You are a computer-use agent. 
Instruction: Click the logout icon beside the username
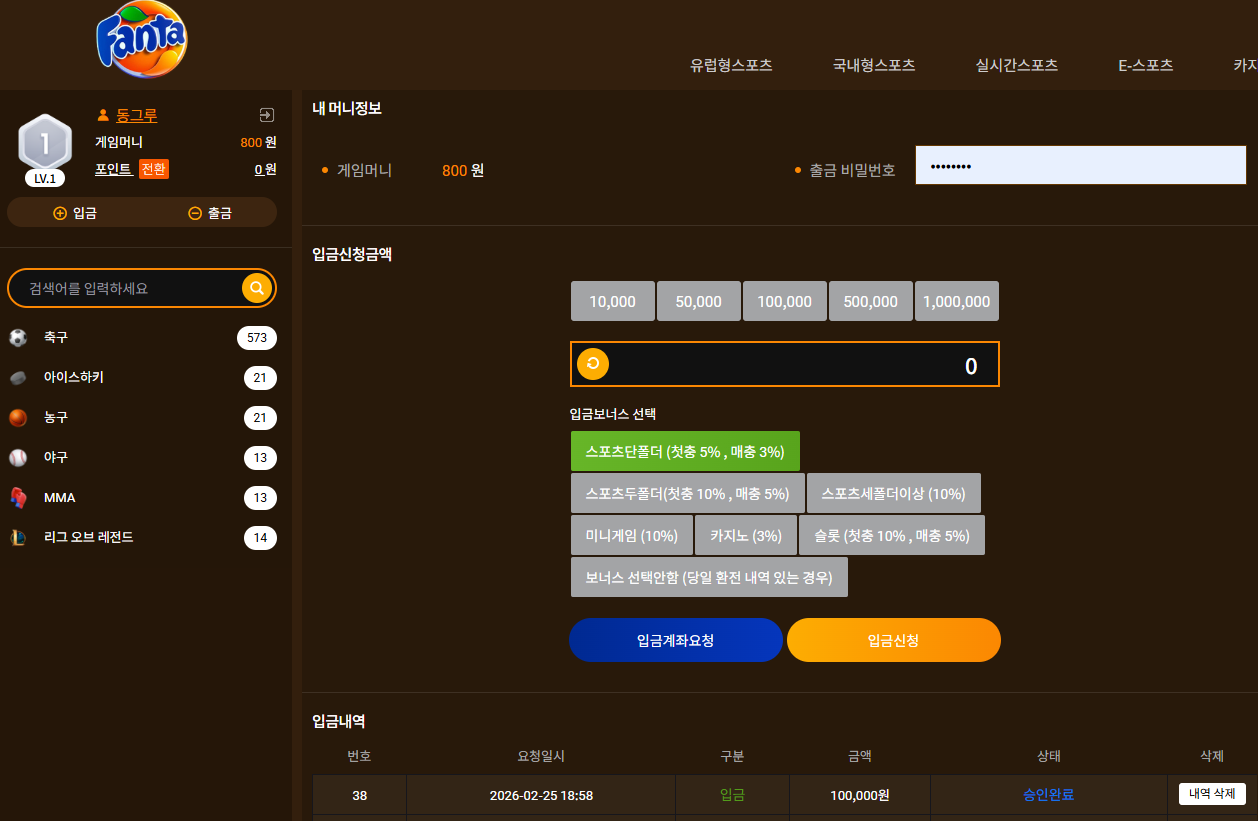click(266, 115)
